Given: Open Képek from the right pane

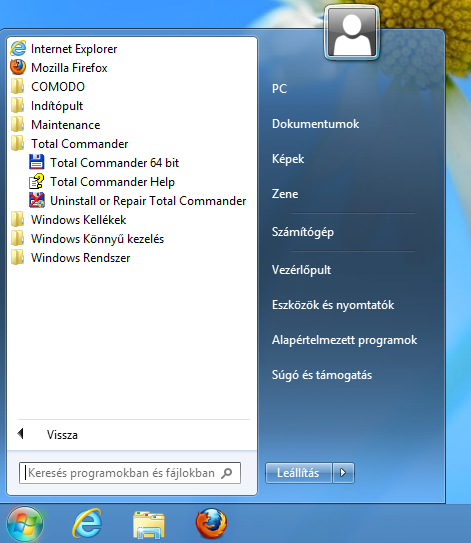Looking at the screenshot, I should [288, 159].
